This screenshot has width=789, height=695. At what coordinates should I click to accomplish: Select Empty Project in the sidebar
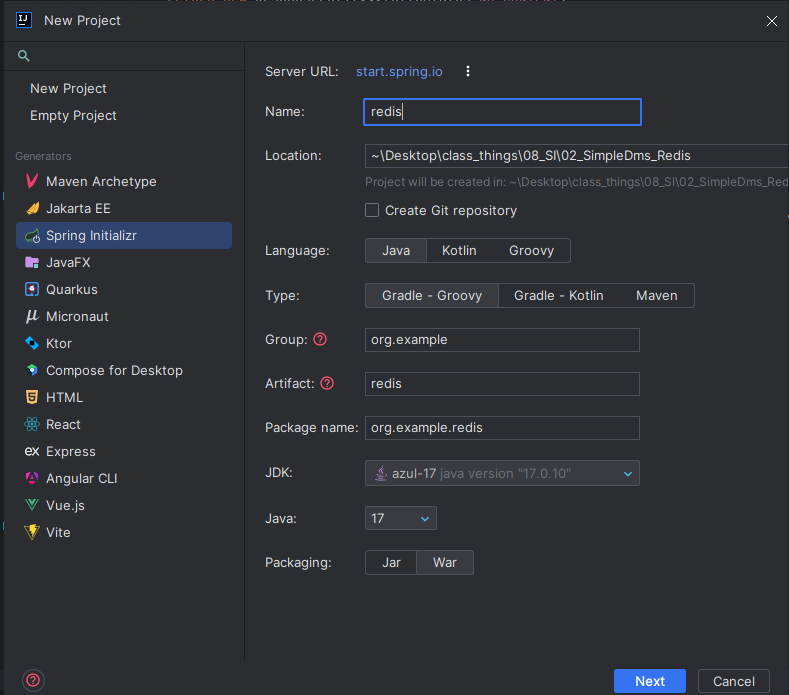73,116
